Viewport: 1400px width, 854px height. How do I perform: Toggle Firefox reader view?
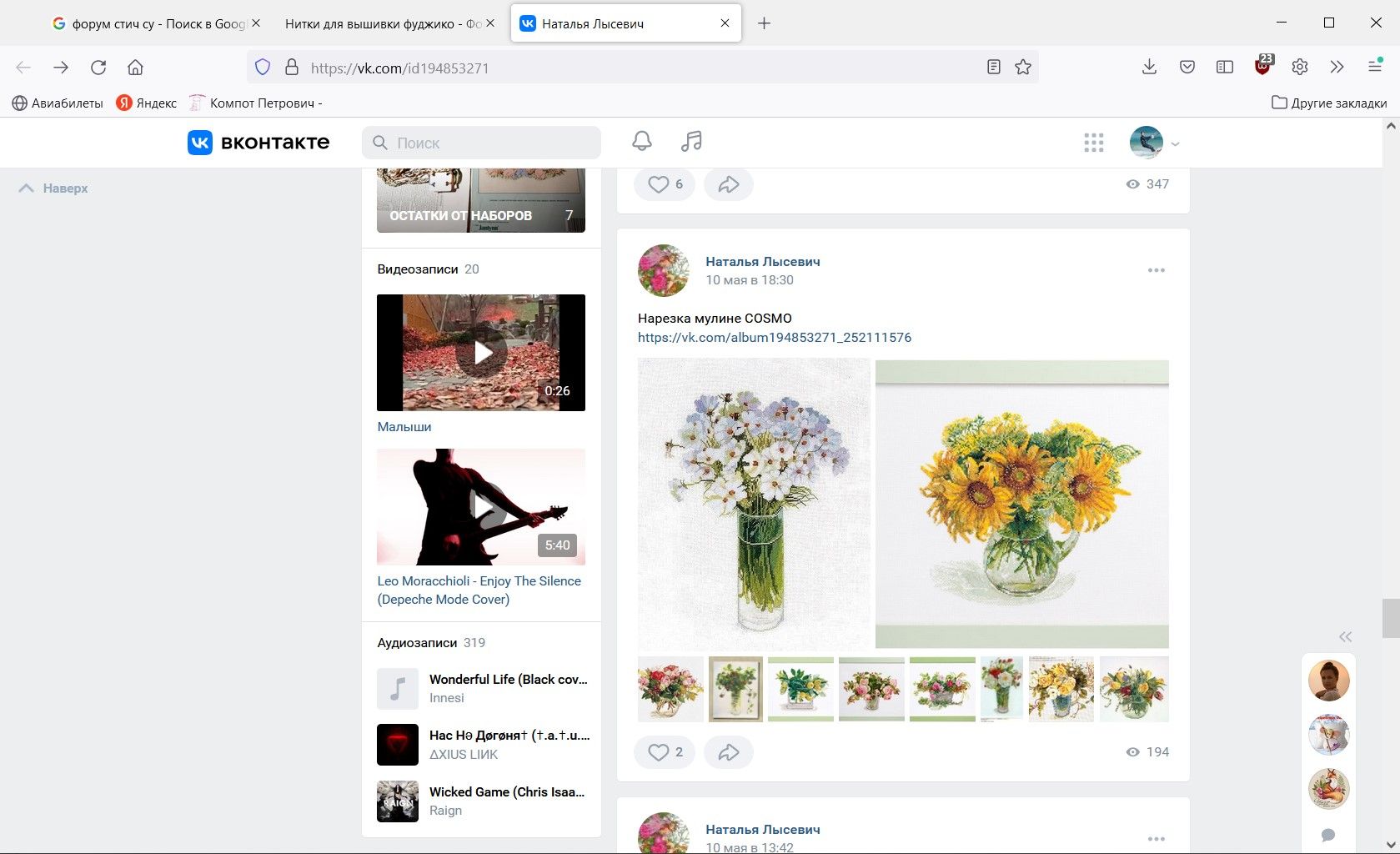point(993,68)
